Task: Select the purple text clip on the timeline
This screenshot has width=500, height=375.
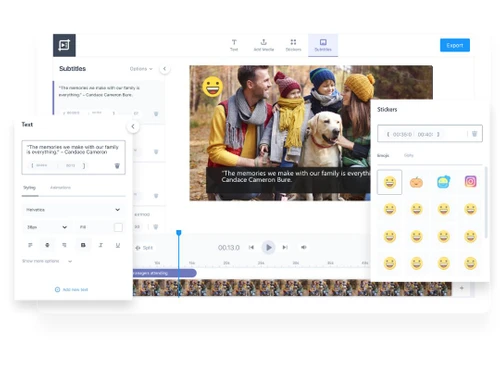Action: pos(164,273)
